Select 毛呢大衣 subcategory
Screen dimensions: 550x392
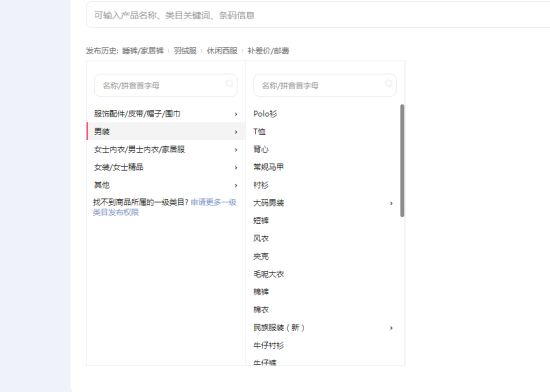(269, 275)
